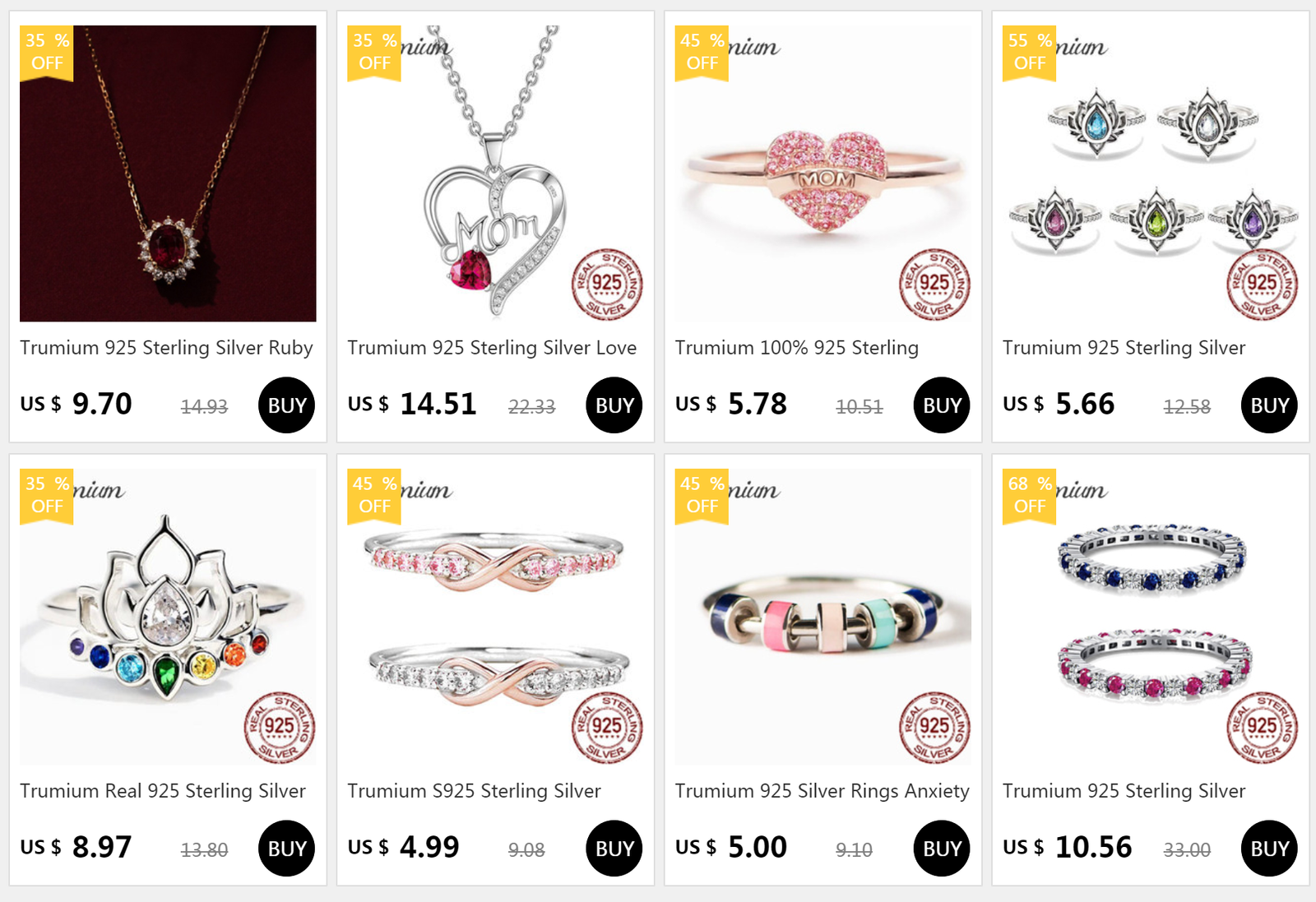Open the ruby pendant necklace product image
Screen dimensions: 1316x902
168,173
